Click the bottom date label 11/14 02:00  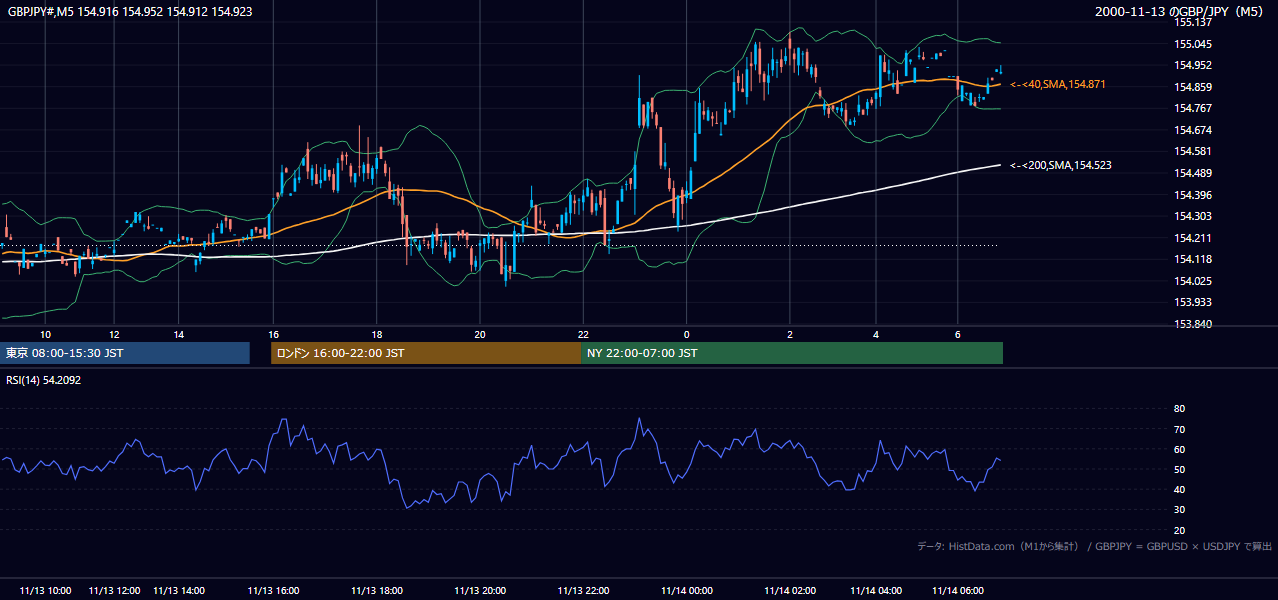[790, 590]
